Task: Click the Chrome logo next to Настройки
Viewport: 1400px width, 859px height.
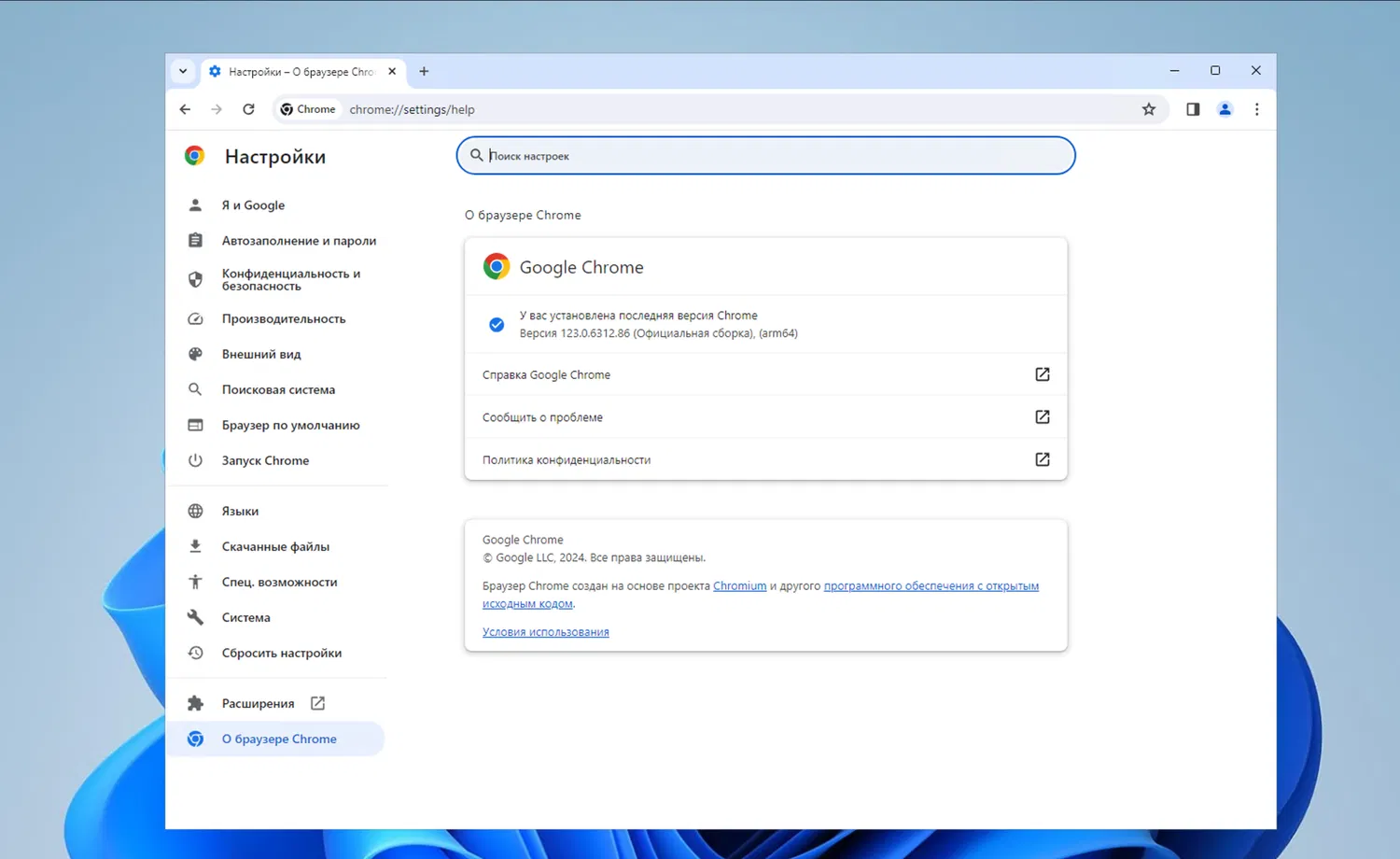Action: click(194, 156)
